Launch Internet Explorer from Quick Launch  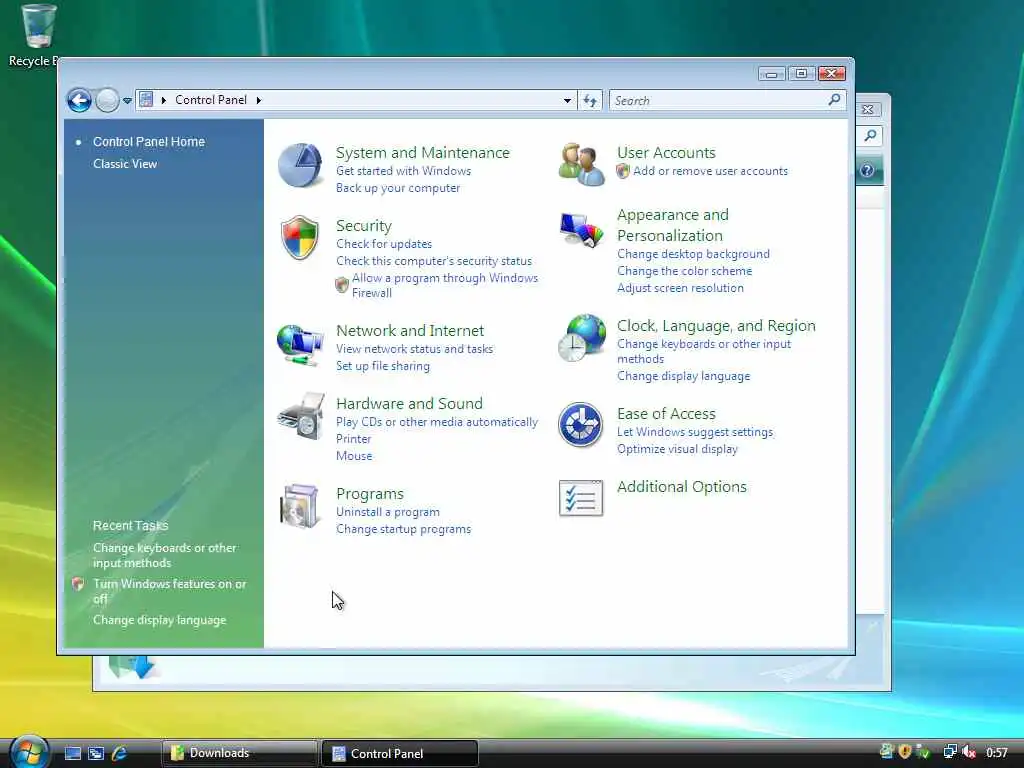(120, 753)
